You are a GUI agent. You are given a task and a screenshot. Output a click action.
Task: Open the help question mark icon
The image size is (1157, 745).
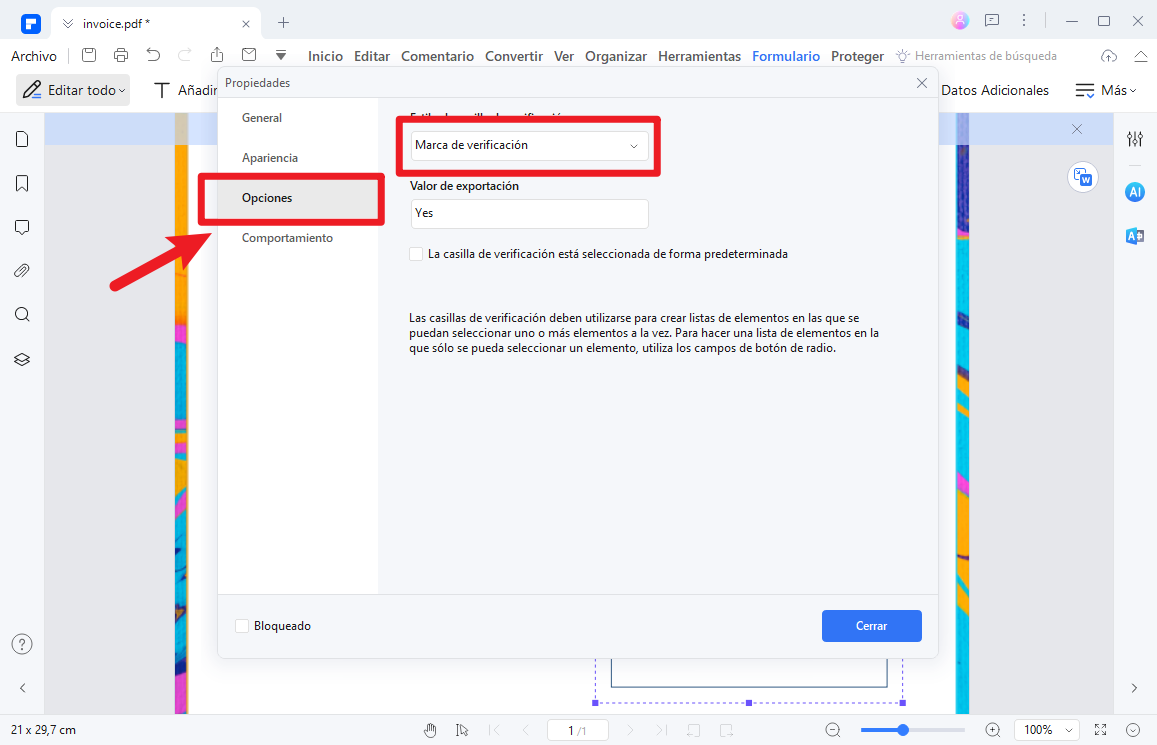pos(22,644)
